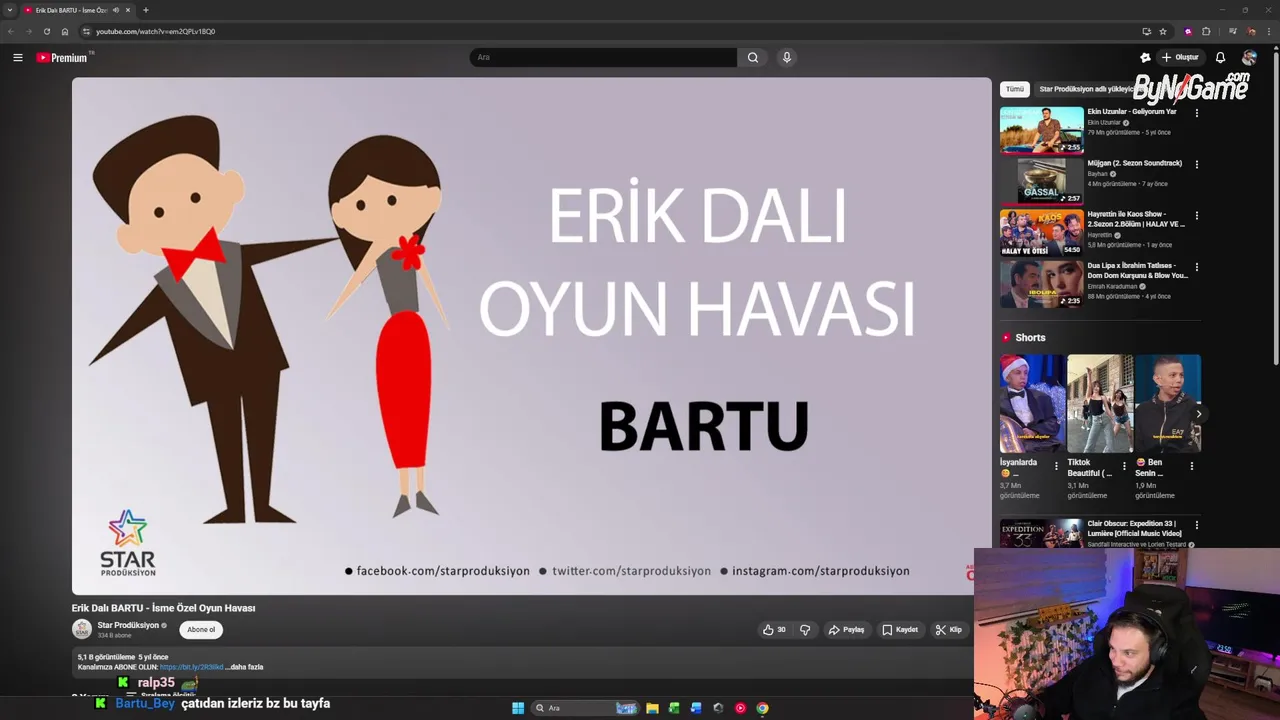1280x720 pixels.
Task: Click the Windows taskbar search box
Action: [x=586, y=708]
